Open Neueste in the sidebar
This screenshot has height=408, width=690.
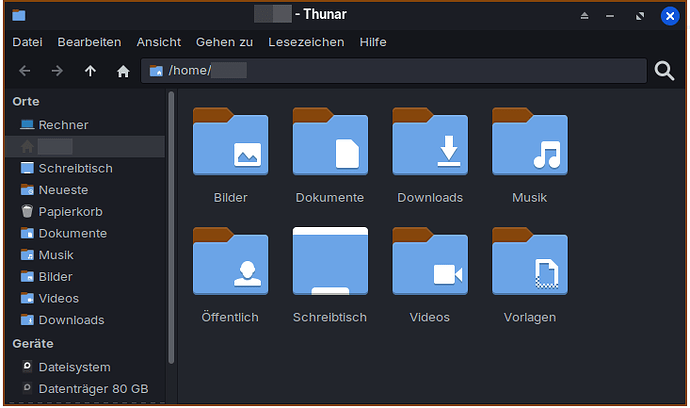click(86, 190)
